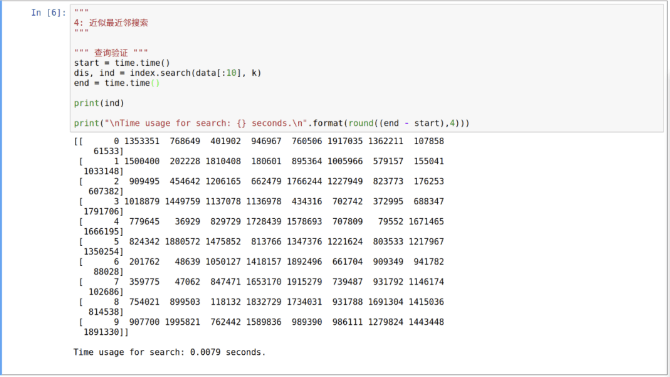Click the final value 1891330 in output

click(x=101, y=332)
